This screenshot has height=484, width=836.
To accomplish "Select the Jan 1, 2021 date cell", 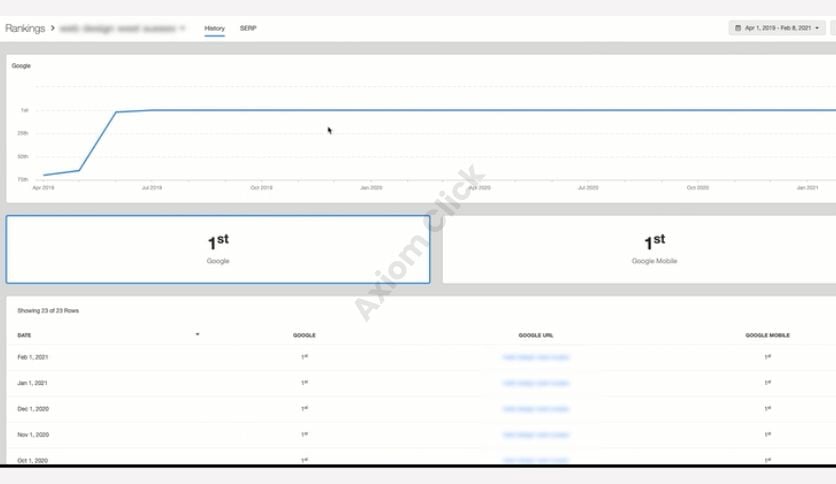I will 32,383.
